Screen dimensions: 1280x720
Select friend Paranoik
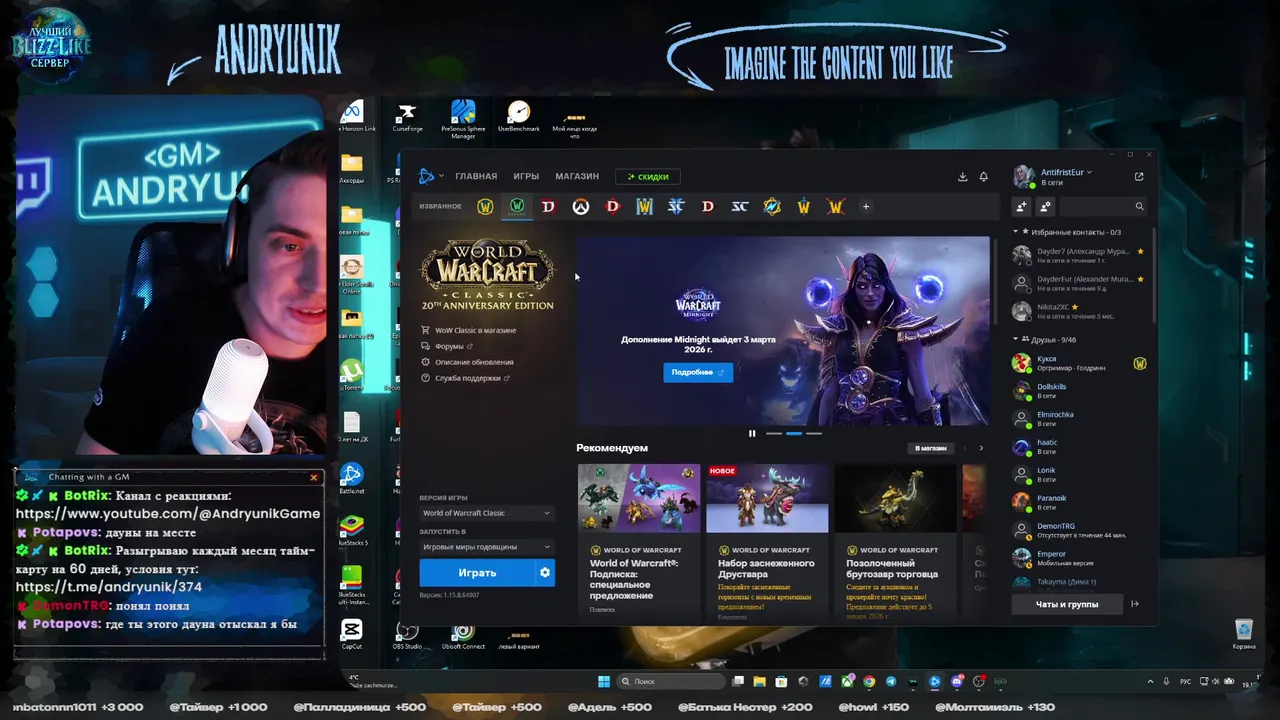click(x=1079, y=502)
